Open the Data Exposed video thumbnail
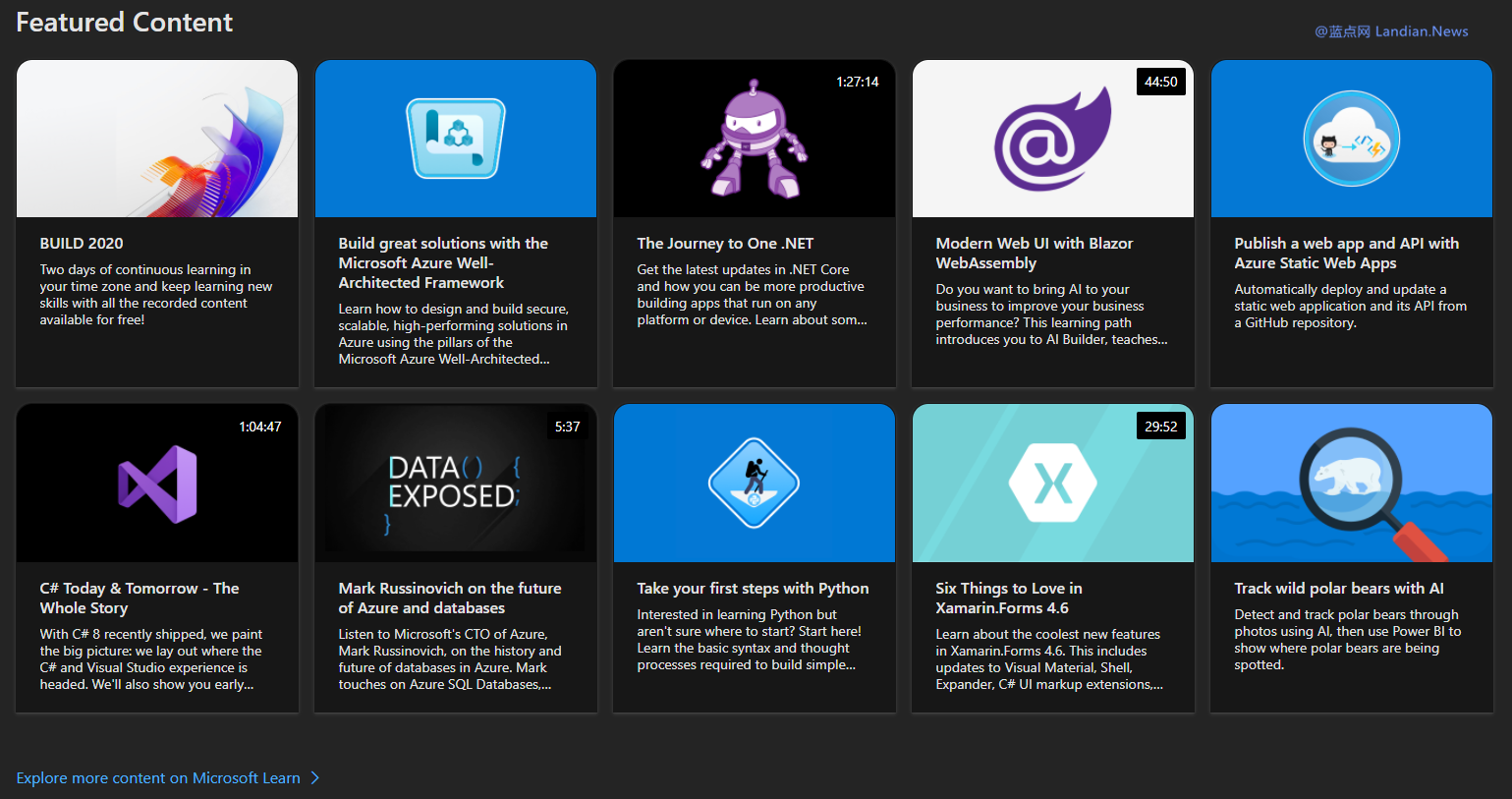Screen dimensions: 1512x799 pyautogui.click(x=456, y=484)
